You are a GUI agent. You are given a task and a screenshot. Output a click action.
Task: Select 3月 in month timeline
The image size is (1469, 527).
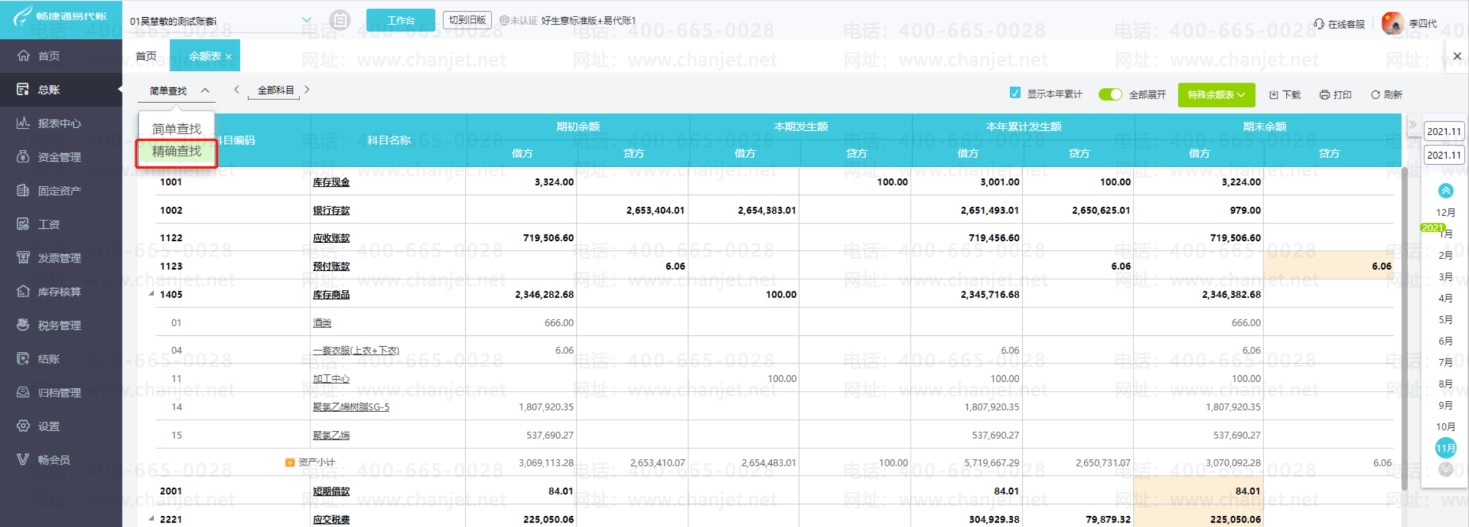[x=1445, y=277]
